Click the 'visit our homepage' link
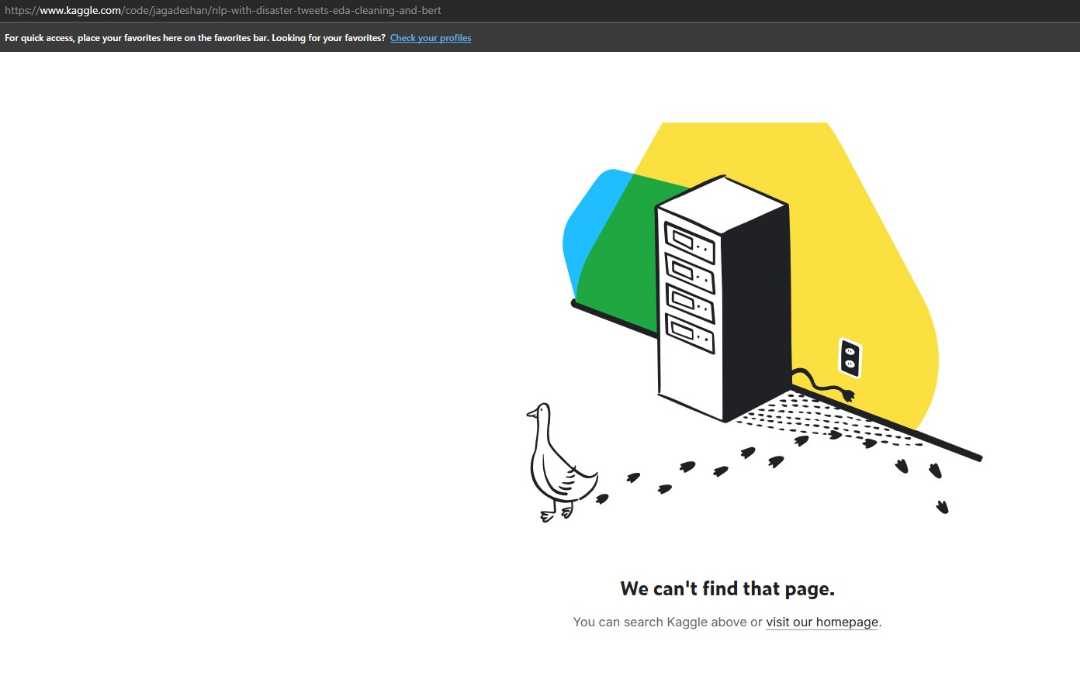This screenshot has width=1080, height=679. [822, 622]
